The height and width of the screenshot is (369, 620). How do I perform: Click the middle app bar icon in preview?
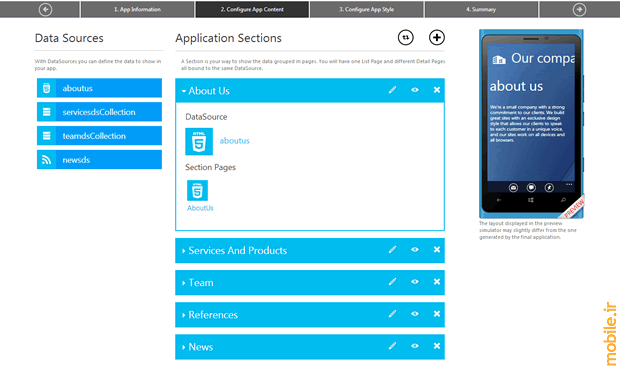(x=531, y=187)
